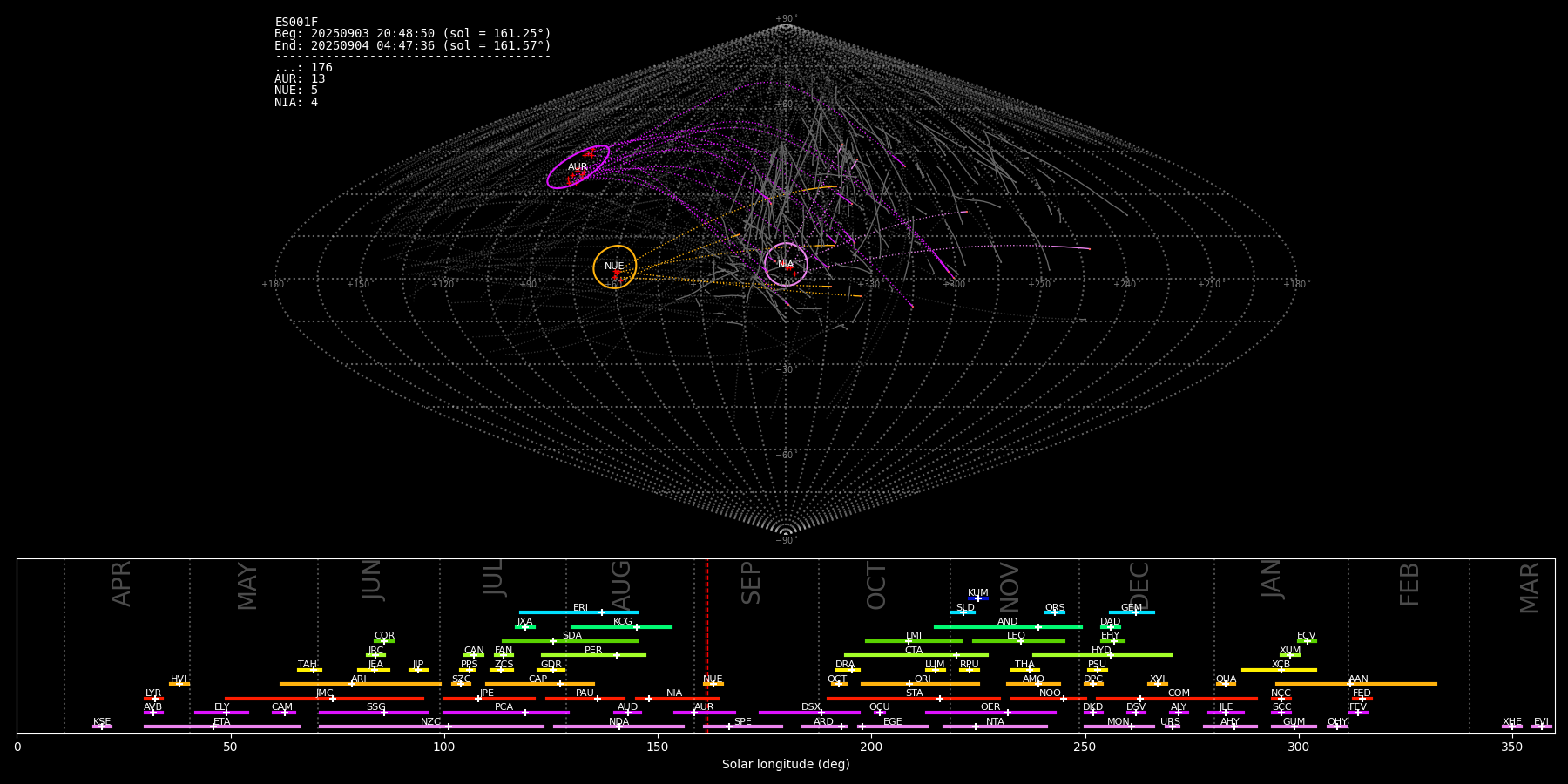Click the ARI shower bar in timeline
Viewport: 1568px width, 784px height.
click(x=361, y=684)
